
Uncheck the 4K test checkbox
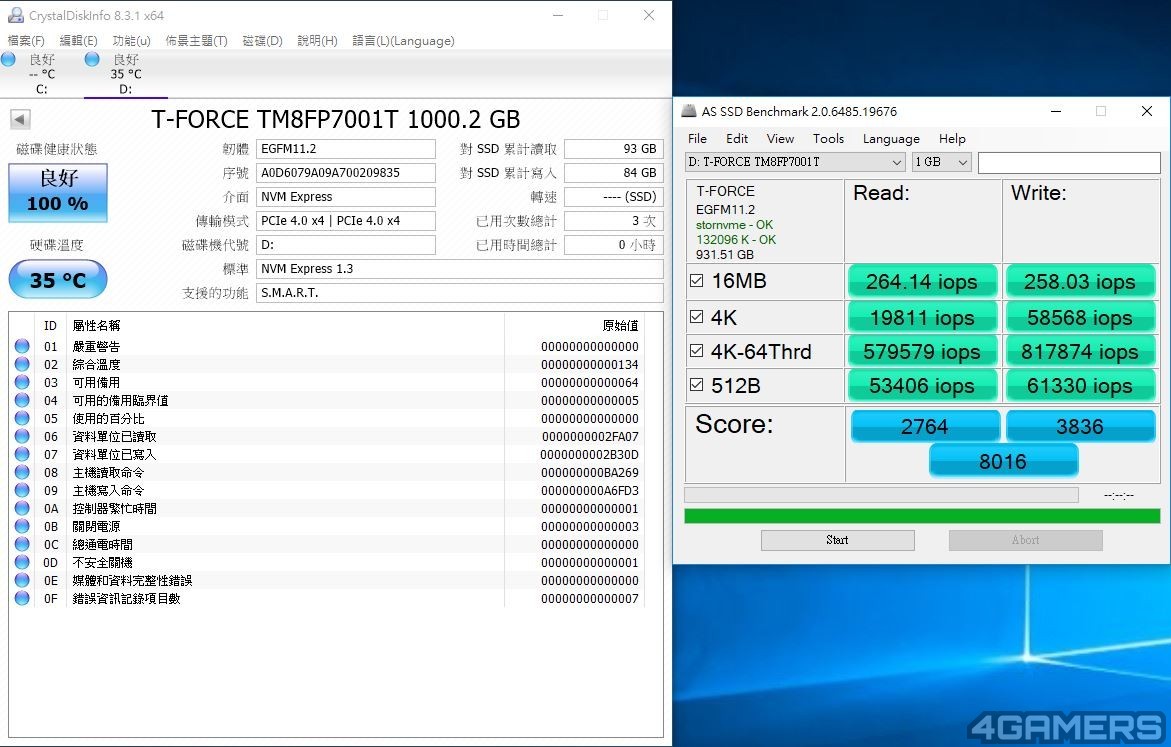coord(696,317)
